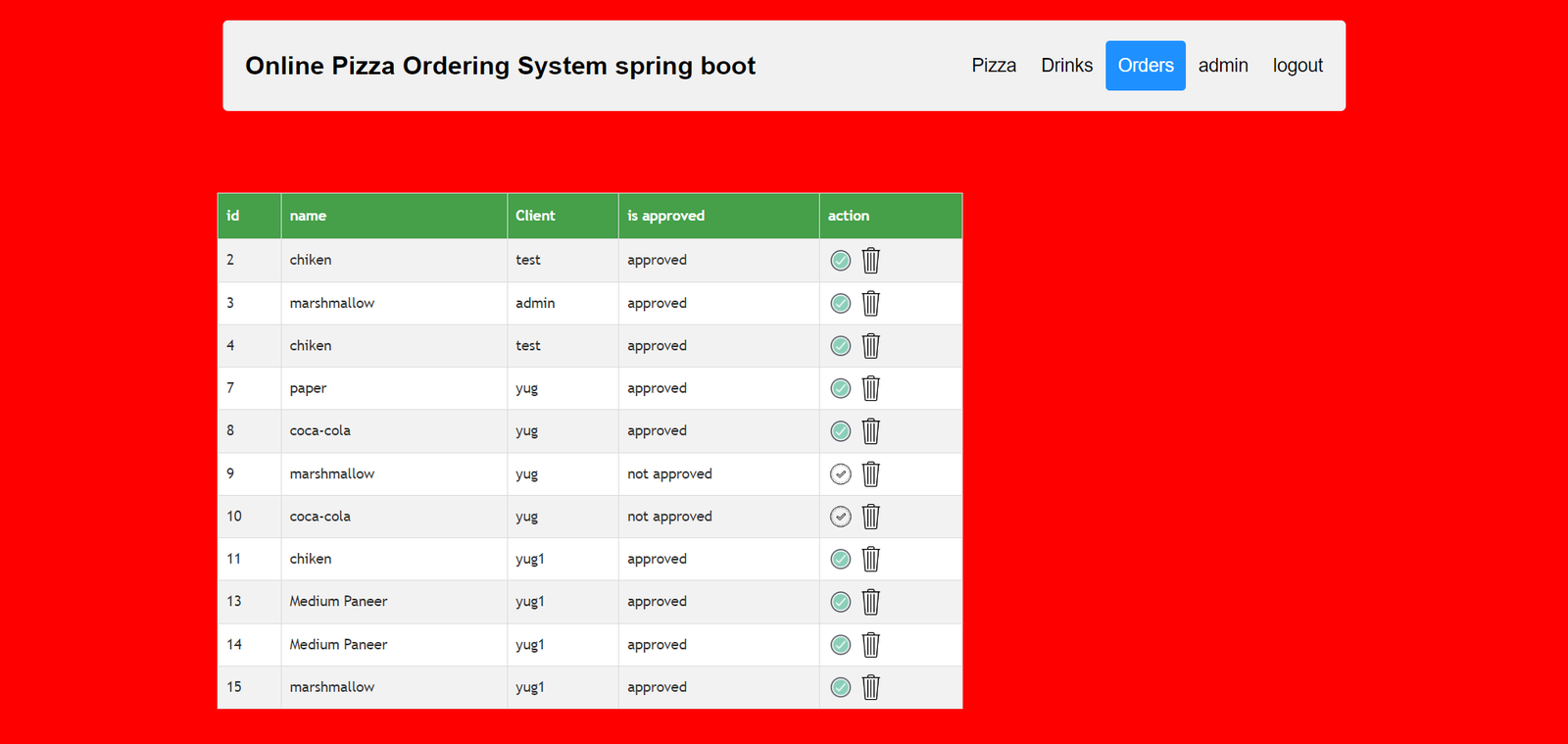Toggle the approval checkmark for order 8
Screen dimensions: 1568x744
coord(840,431)
